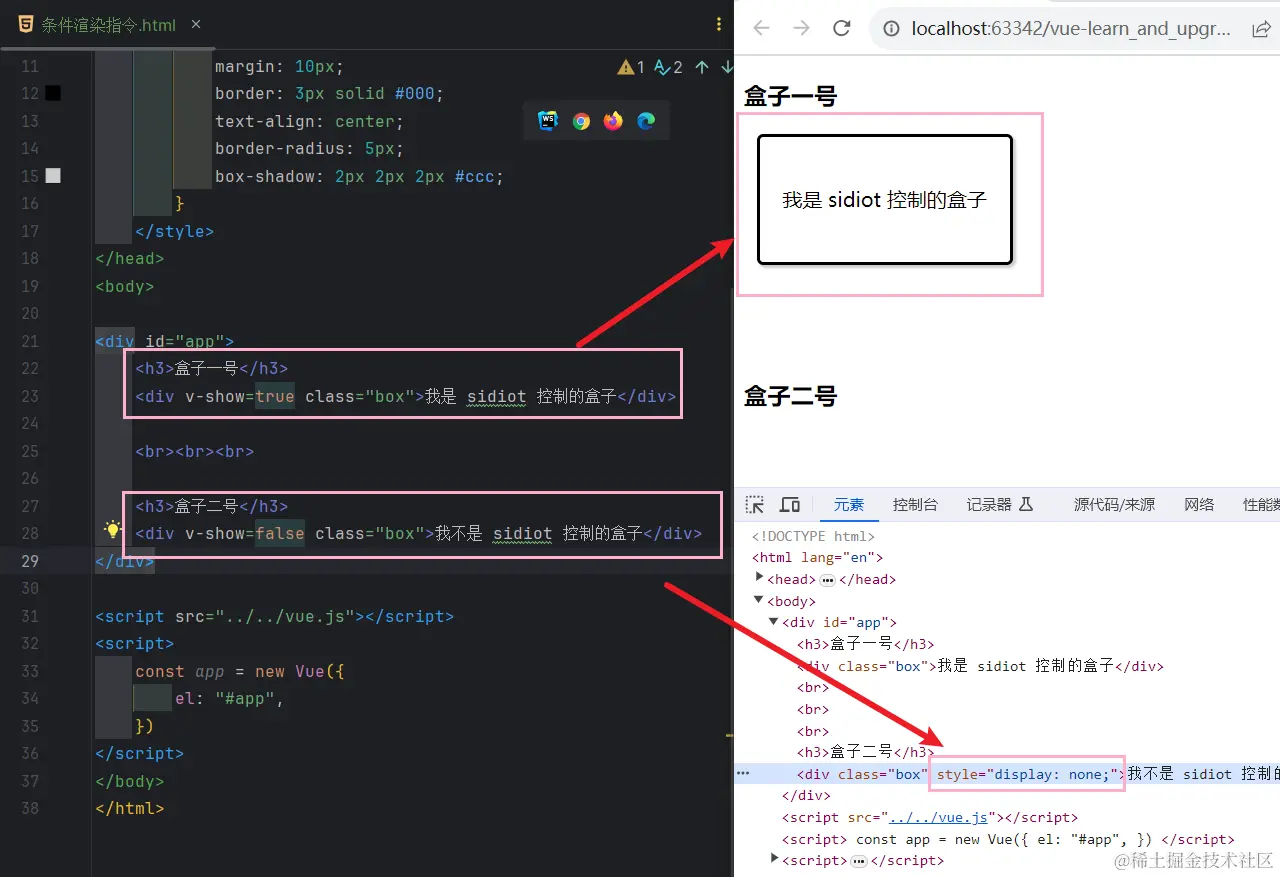Click the share page icon in address bar

[1261, 29]
